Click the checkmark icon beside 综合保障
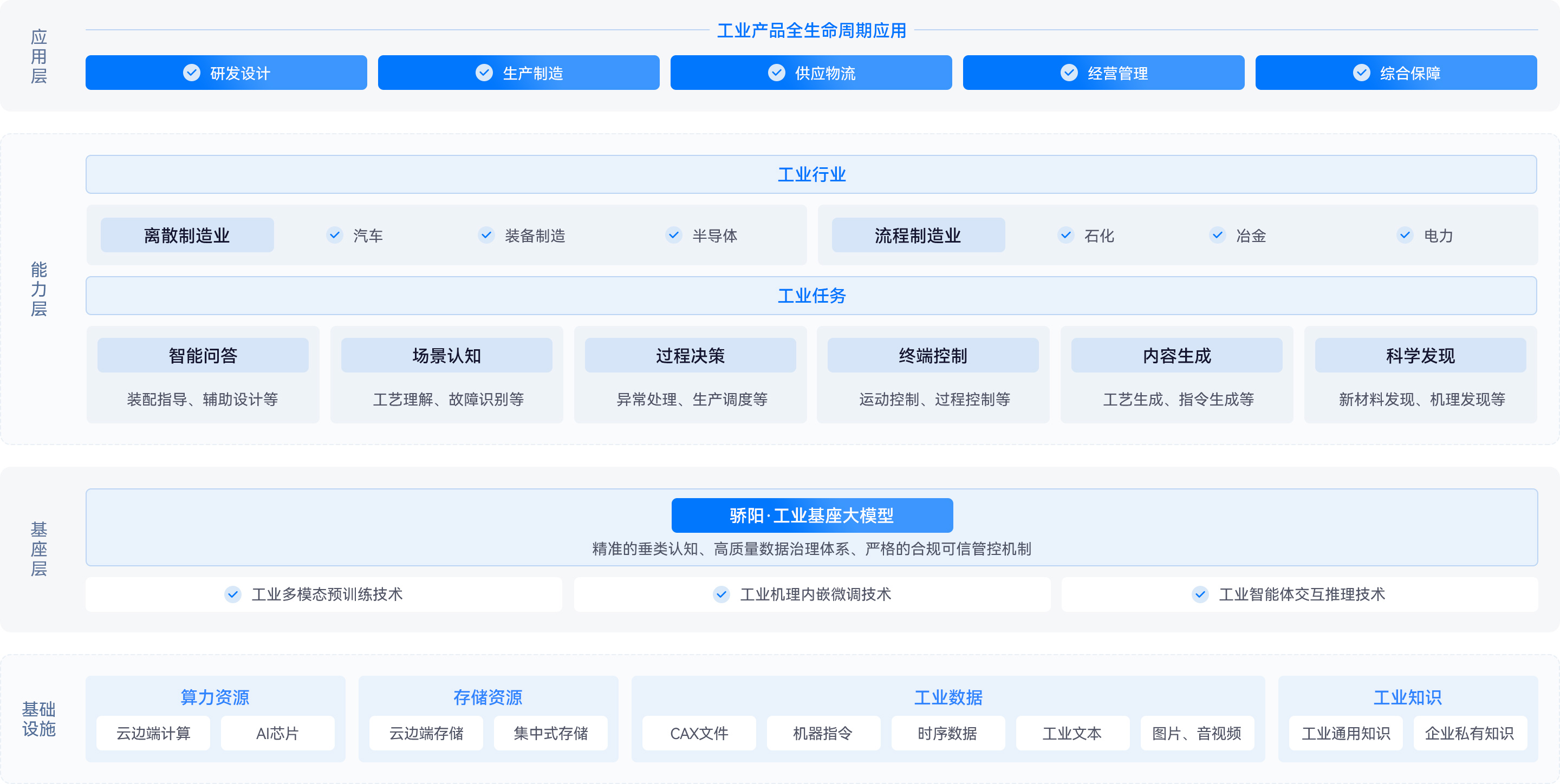 1361,72
